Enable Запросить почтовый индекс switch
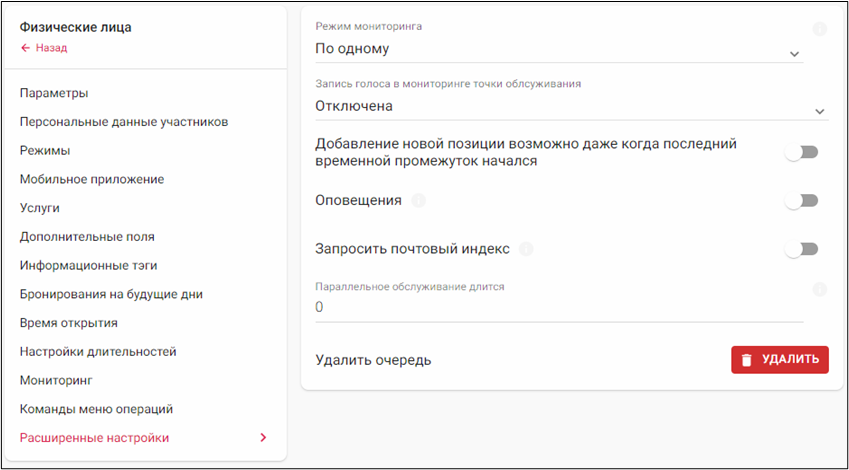Screen dimensions: 849x470 tap(802, 249)
